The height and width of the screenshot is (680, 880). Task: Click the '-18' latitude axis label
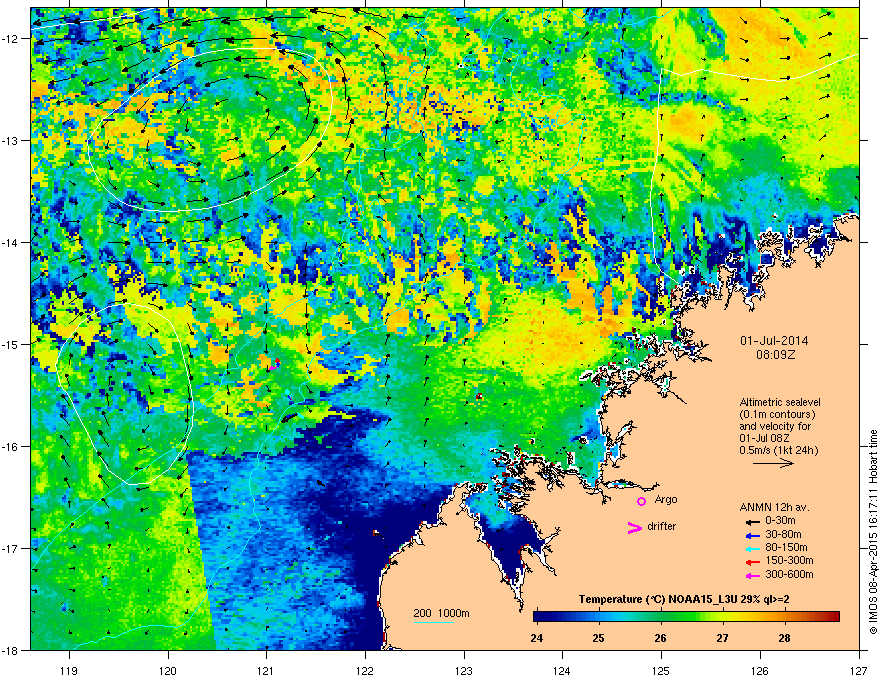pyautogui.click(x=10, y=650)
